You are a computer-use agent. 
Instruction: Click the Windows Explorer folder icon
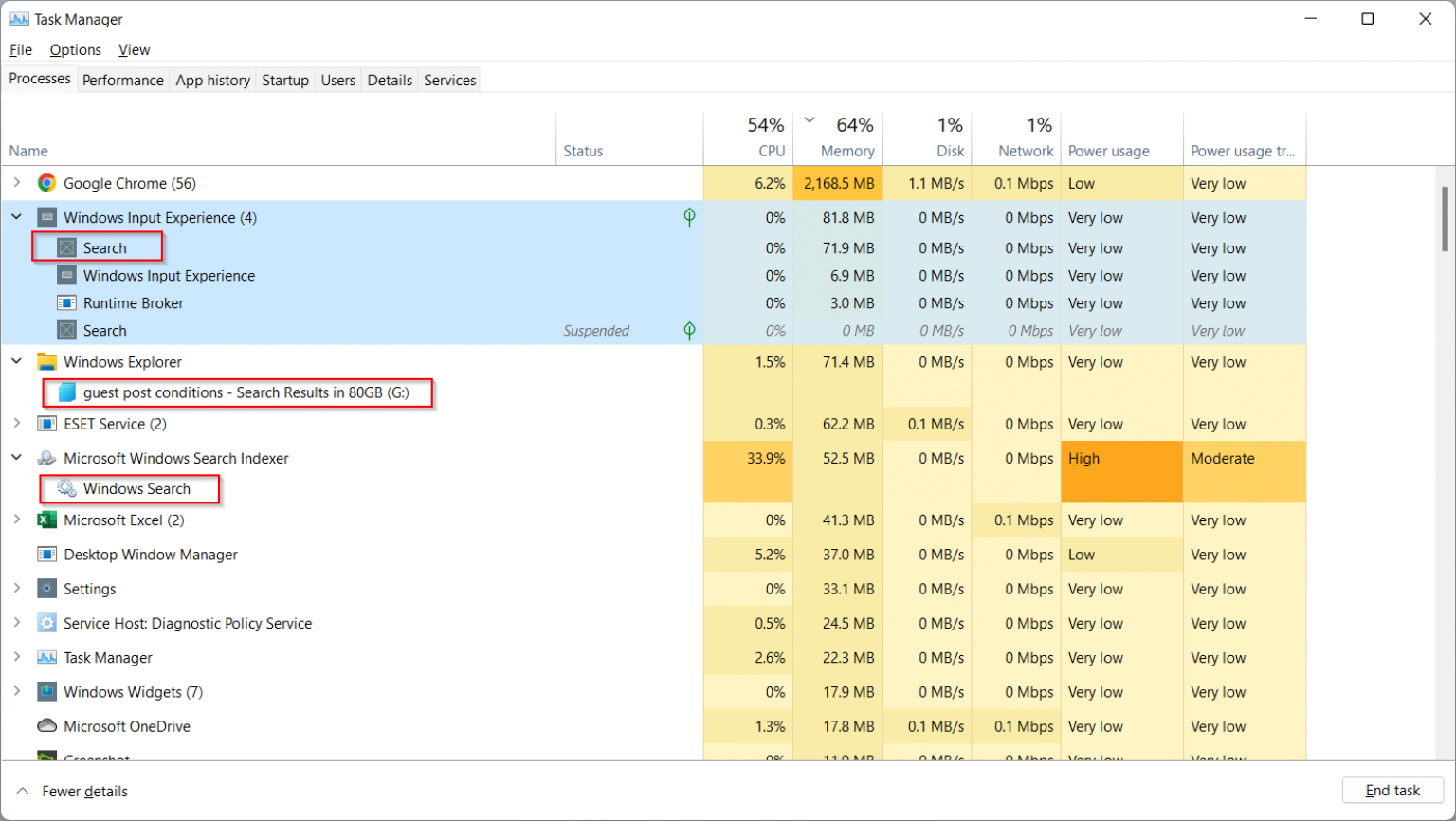[46, 361]
